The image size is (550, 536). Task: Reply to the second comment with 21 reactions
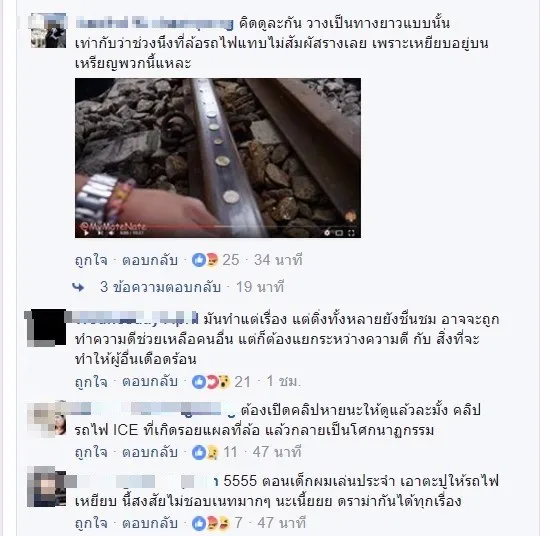tap(150, 382)
